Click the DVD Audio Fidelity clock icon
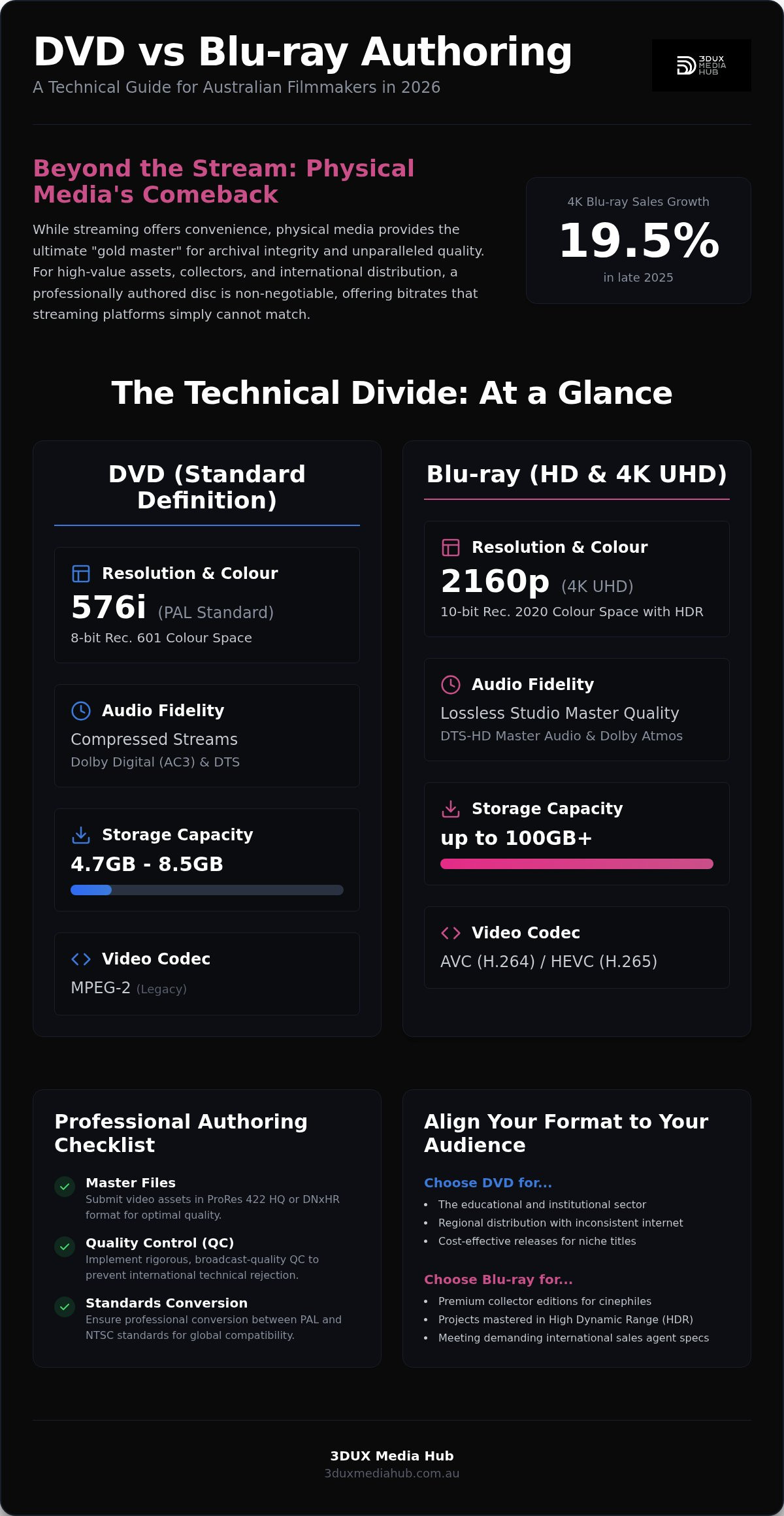 81,711
